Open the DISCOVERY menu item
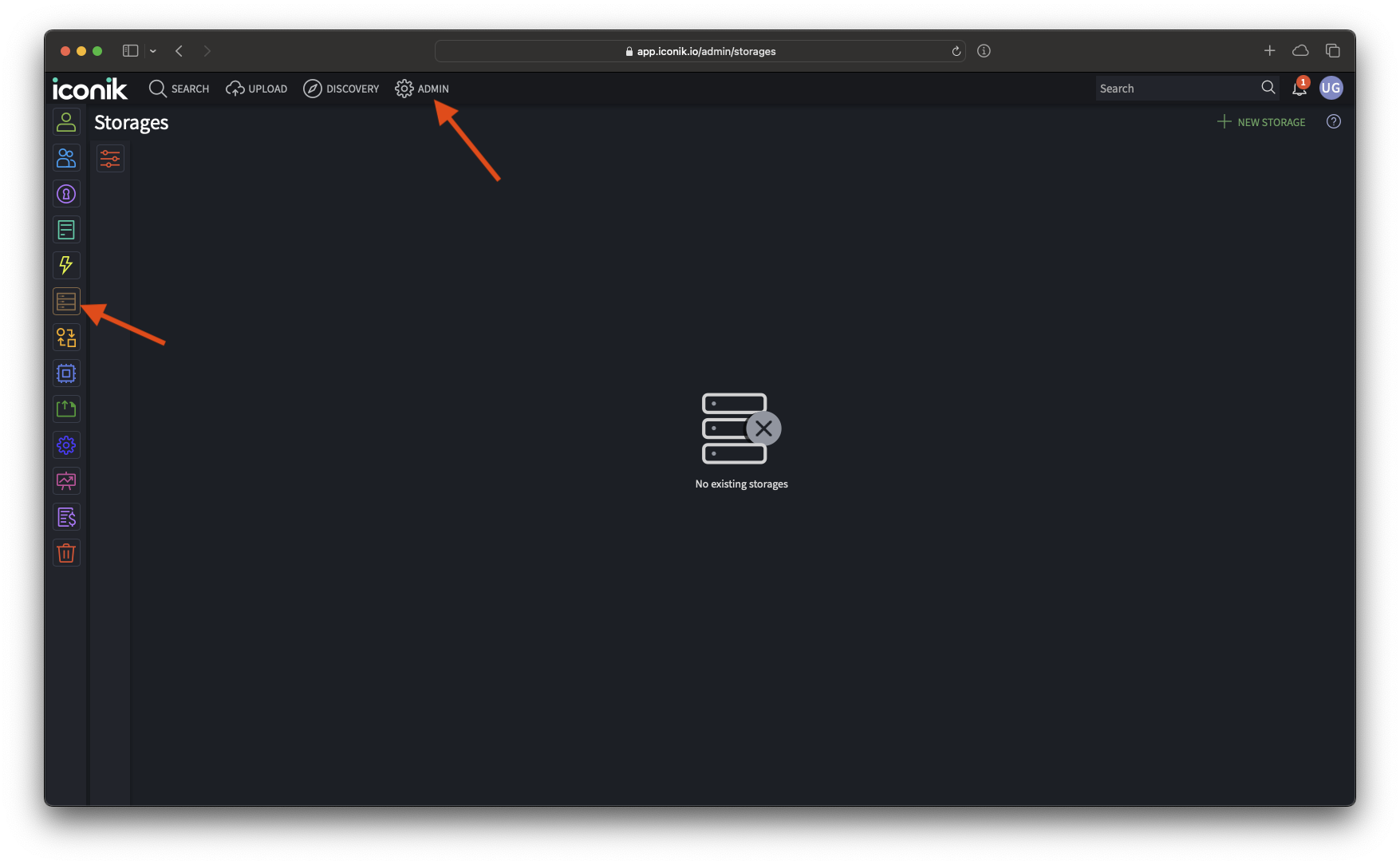 [341, 89]
